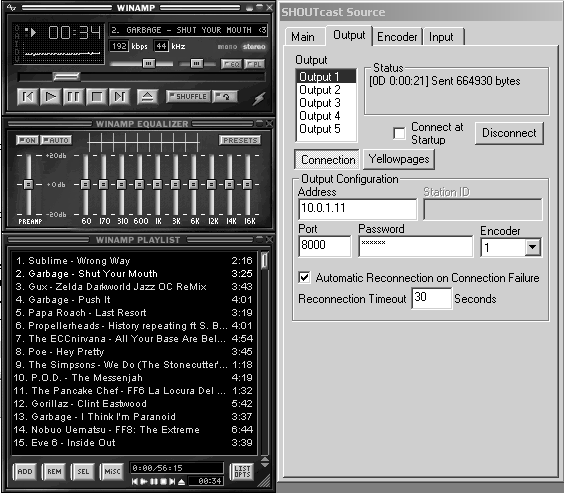564x493 pixels.
Task: Click the Winamp play button
Action: [x=50, y=96]
